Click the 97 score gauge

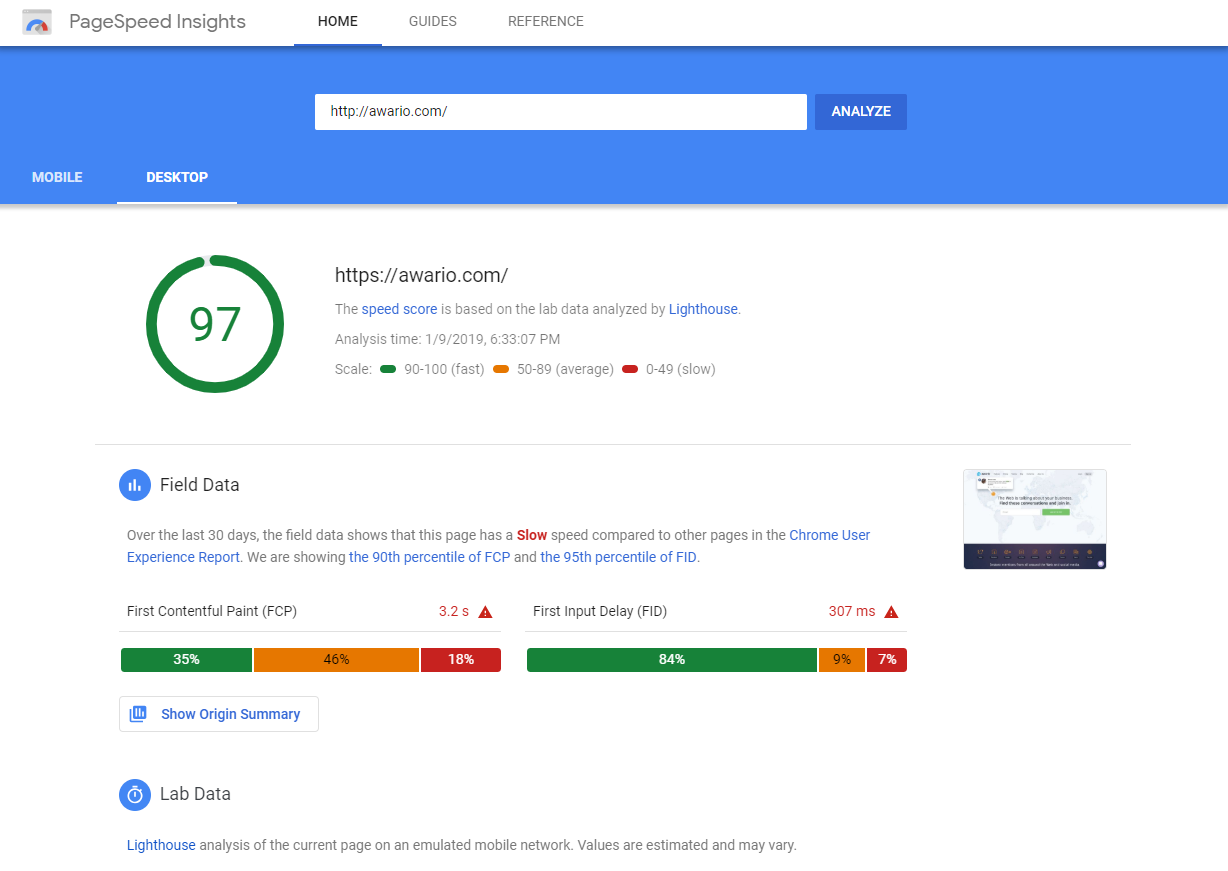tap(215, 324)
